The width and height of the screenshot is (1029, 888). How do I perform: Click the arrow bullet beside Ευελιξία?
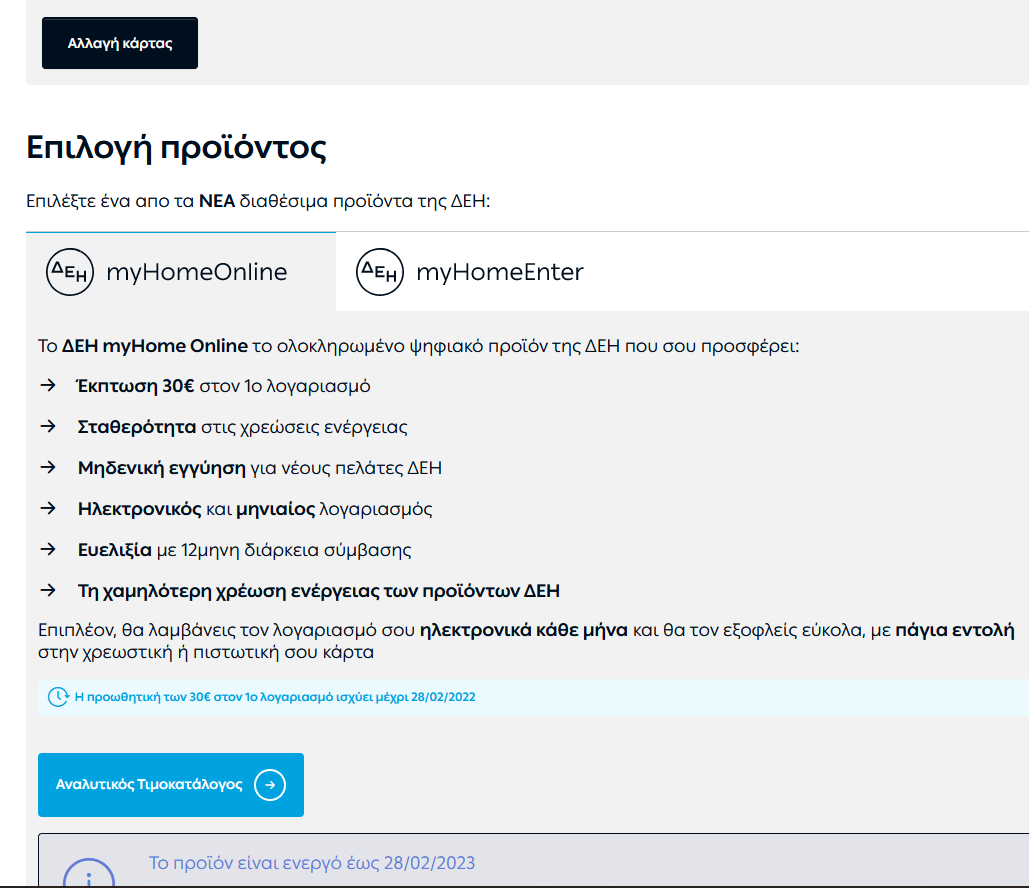pos(48,549)
